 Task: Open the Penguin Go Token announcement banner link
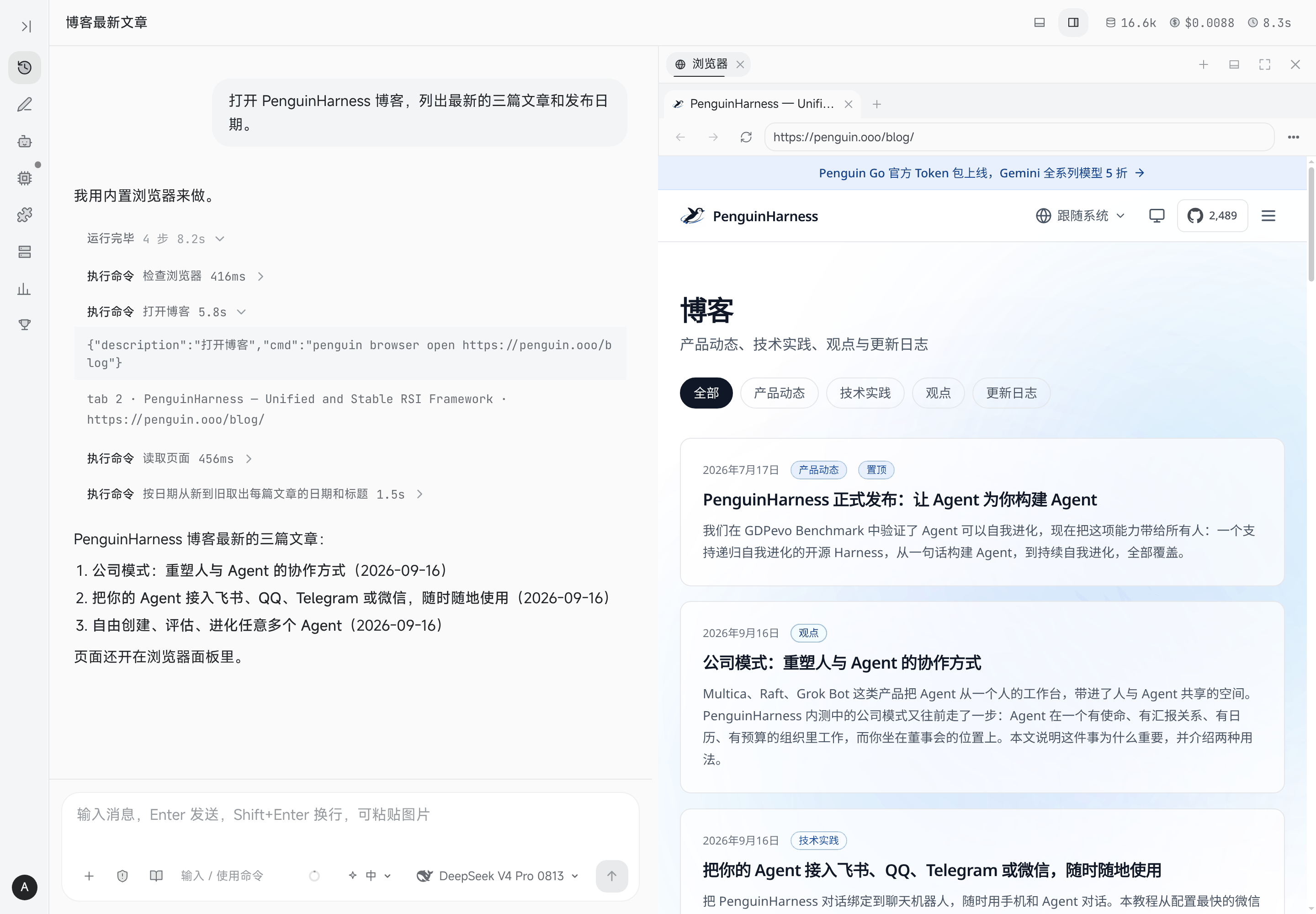(x=982, y=173)
